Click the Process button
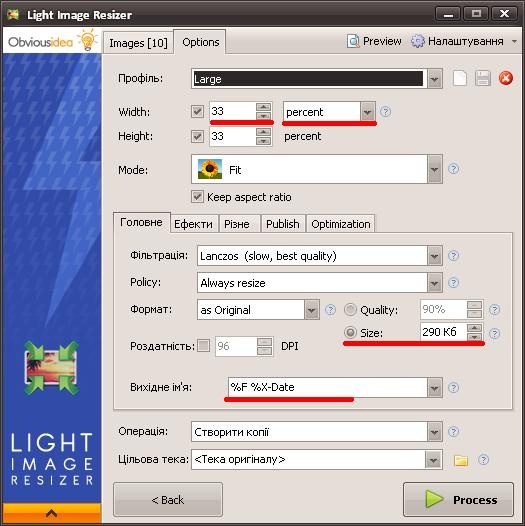This screenshot has height=526, width=525. [458, 500]
